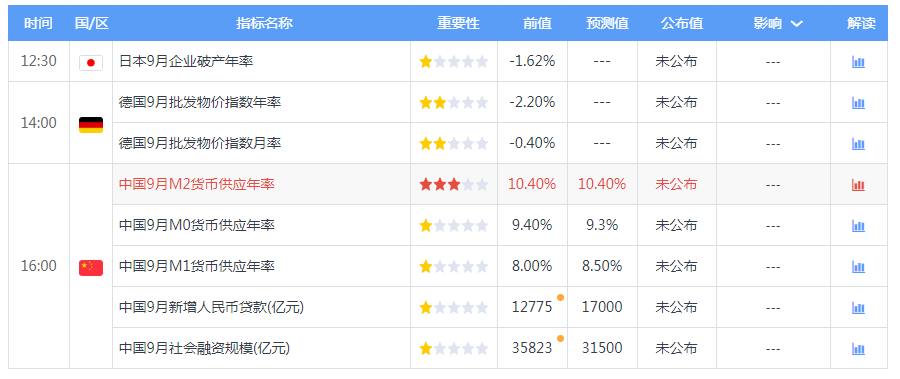
Task: Open chart icon for 德国9月批发物价指数月率
Action: tap(858, 144)
